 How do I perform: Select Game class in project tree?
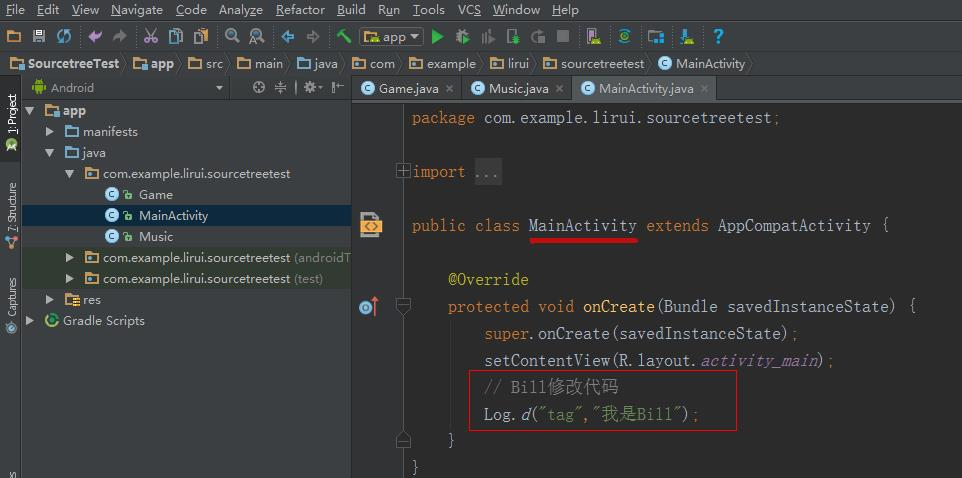pyautogui.click(x=156, y=195)
